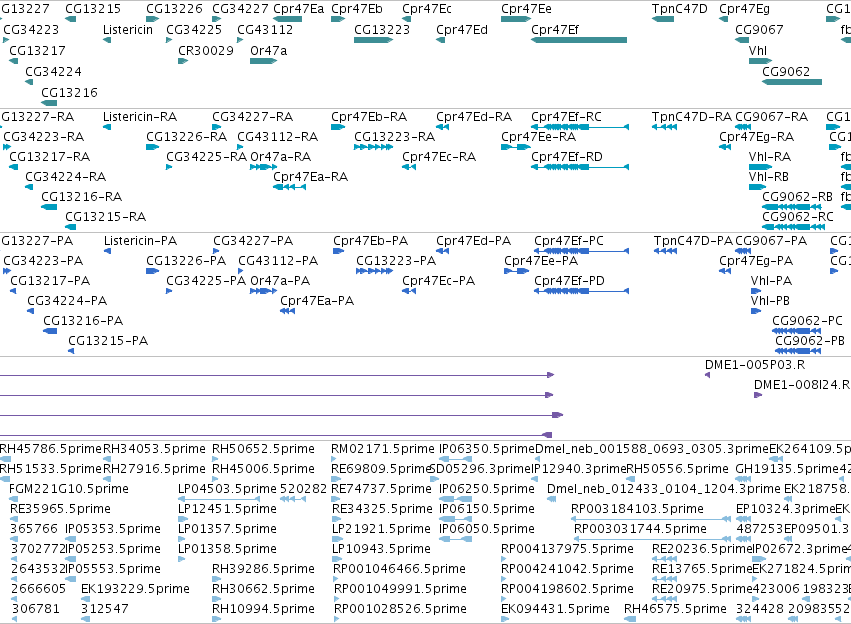Viewport: 851px width, 624px height.
Task: Select the DME1-008I24.R feature label
Action: click(802, 385)
